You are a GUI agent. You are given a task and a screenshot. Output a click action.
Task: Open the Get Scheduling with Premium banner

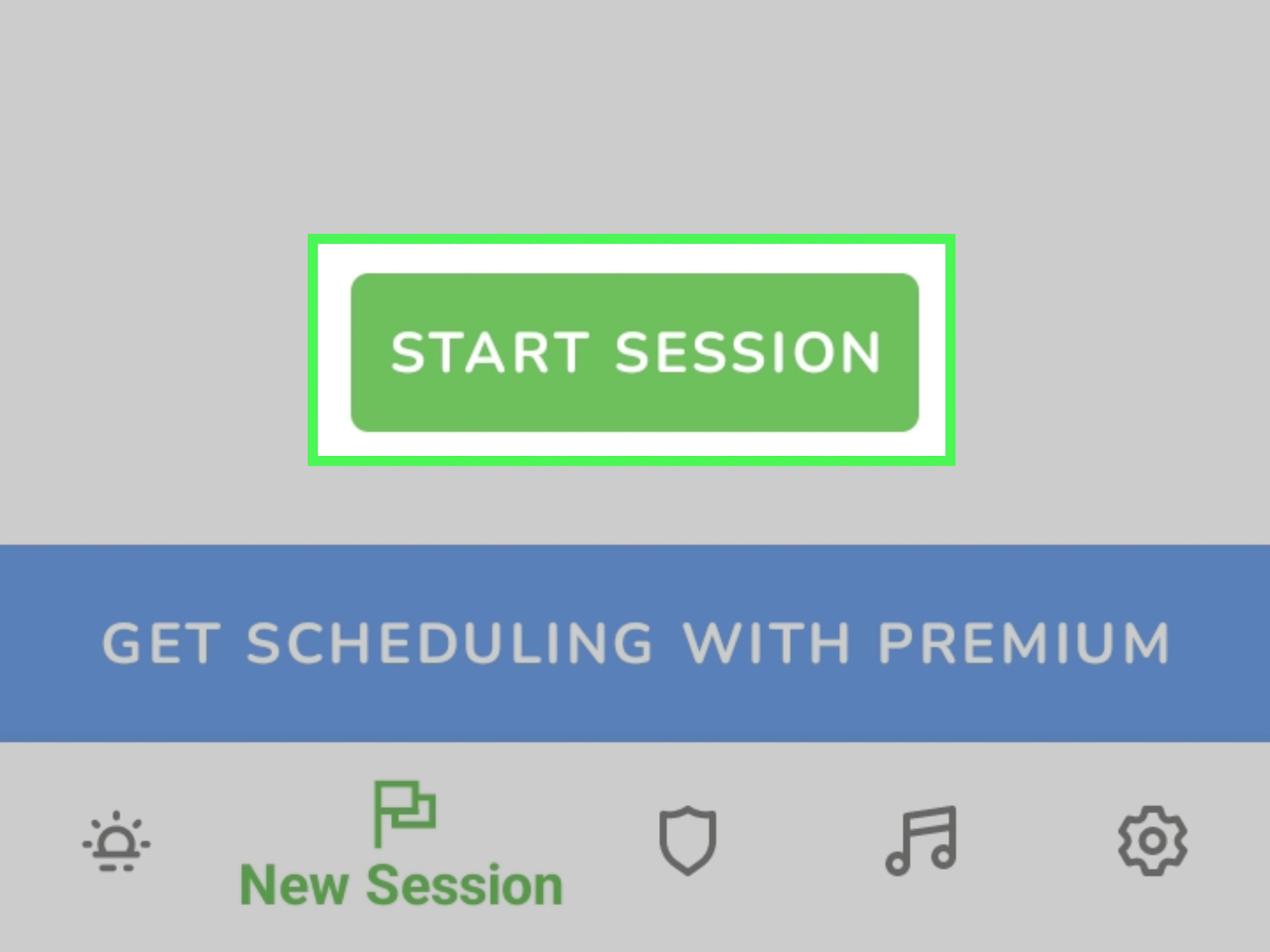[x=635, y=643]
